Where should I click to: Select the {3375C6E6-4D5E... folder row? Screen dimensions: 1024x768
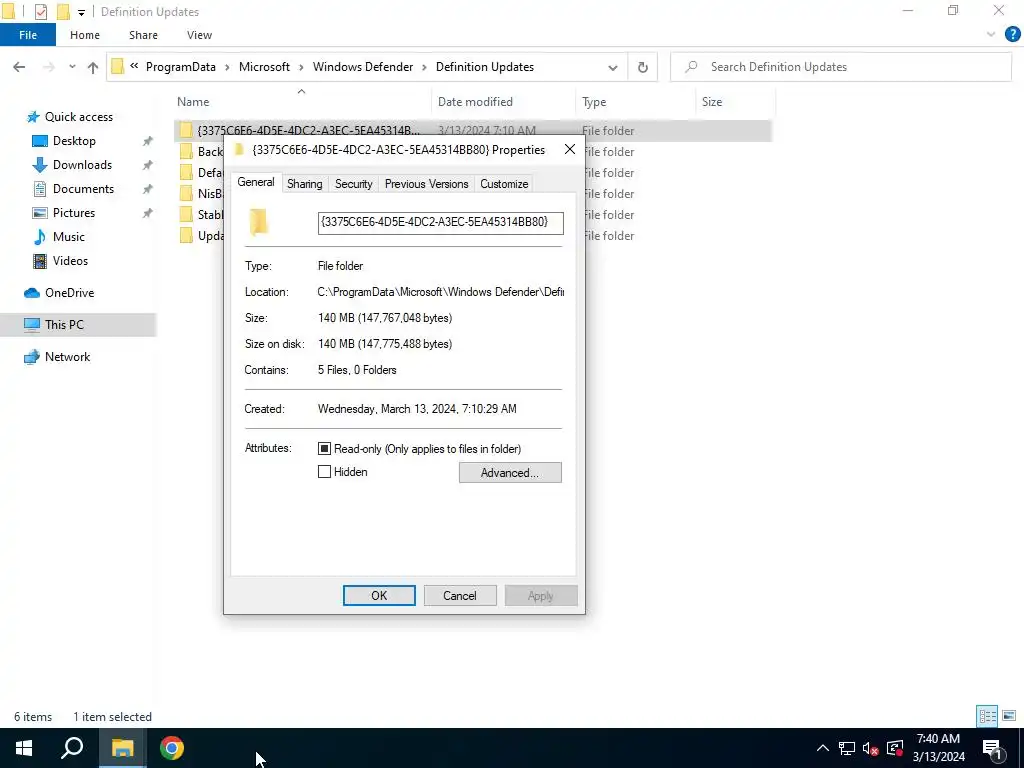[x=472, y=131]
